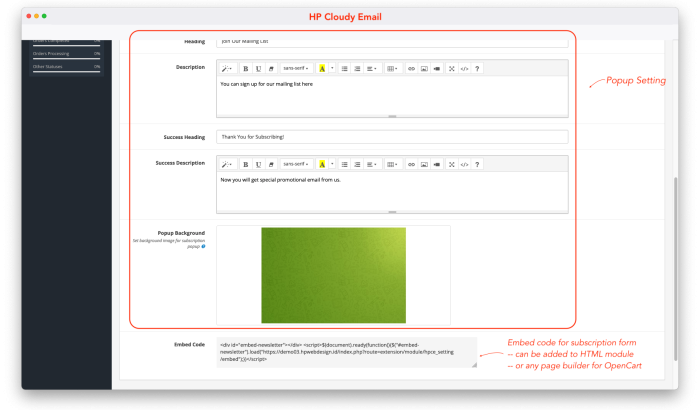The width and height of the screenshot is (700, 410).
Task: Open the Style wand in Description toolbar
Action: [227, 68]
